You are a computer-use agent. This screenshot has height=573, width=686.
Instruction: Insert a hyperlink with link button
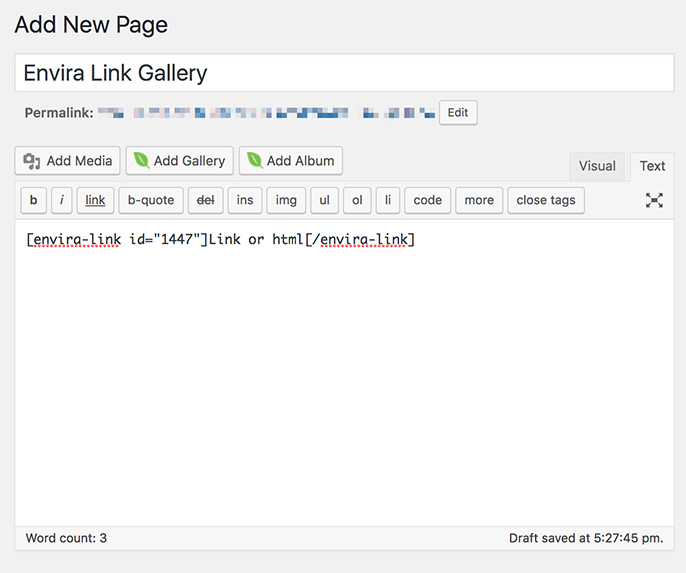(95, 200)
